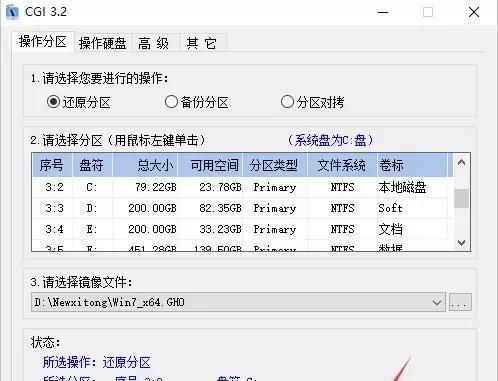Viewport: 498px width, 381px height.
Task: Click the 82.35GB free space cell
Action: click(220, 208)
